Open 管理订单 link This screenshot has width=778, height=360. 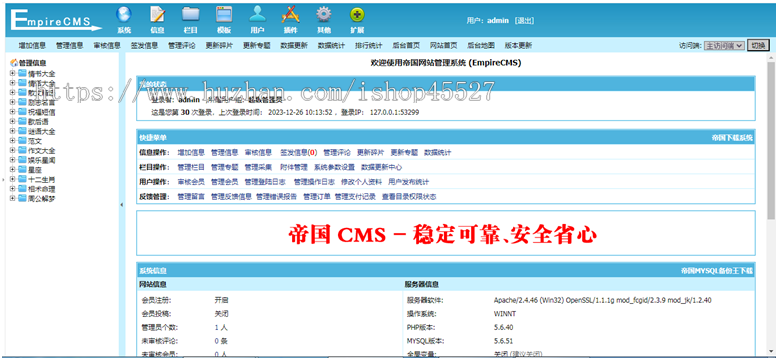click(x=317, y=197)
